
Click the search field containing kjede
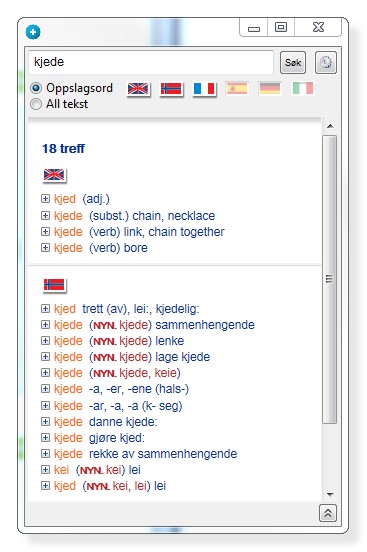click(x=151, y=62)
